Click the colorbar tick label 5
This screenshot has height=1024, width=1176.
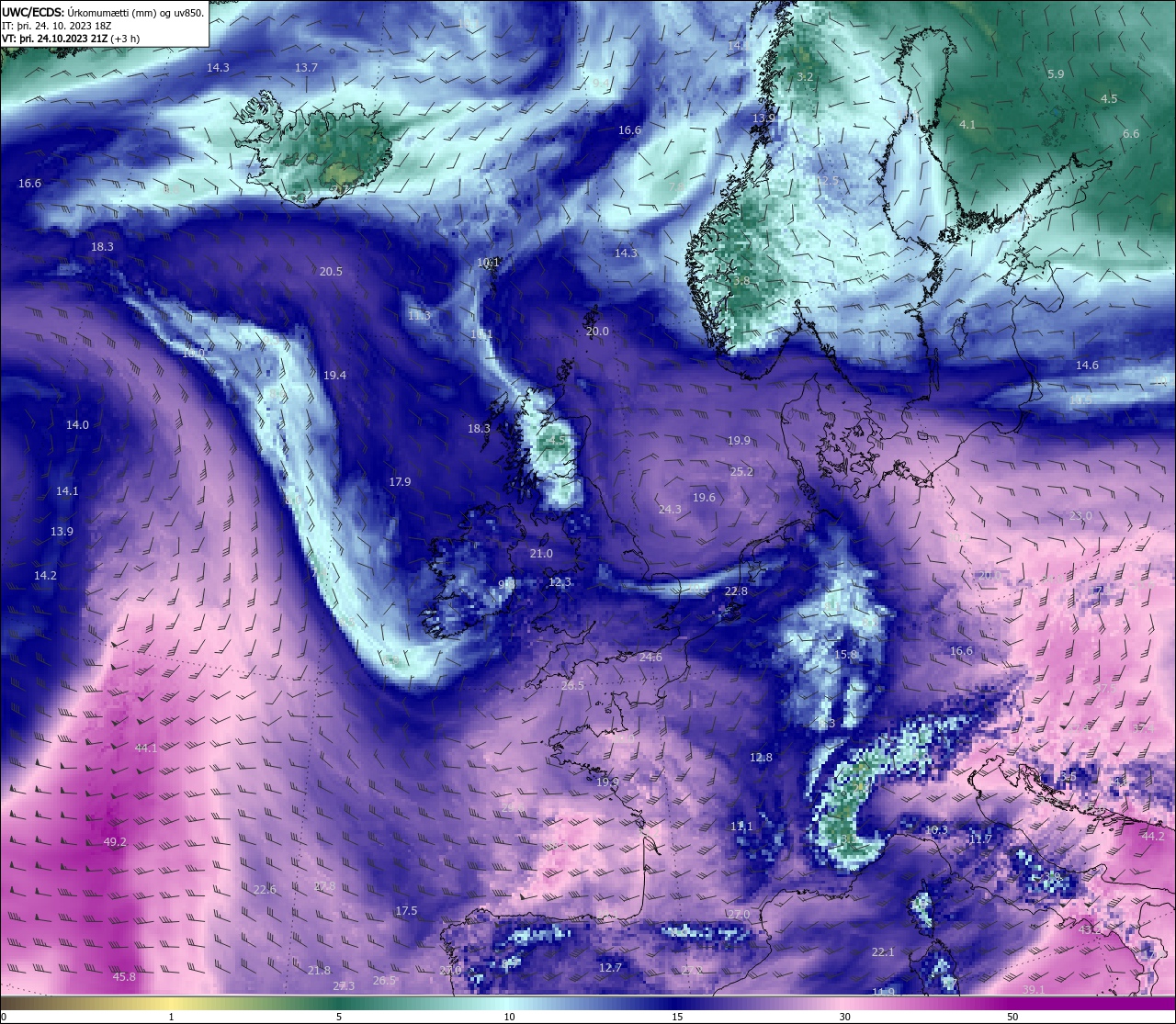click(x=339, y=1017)
